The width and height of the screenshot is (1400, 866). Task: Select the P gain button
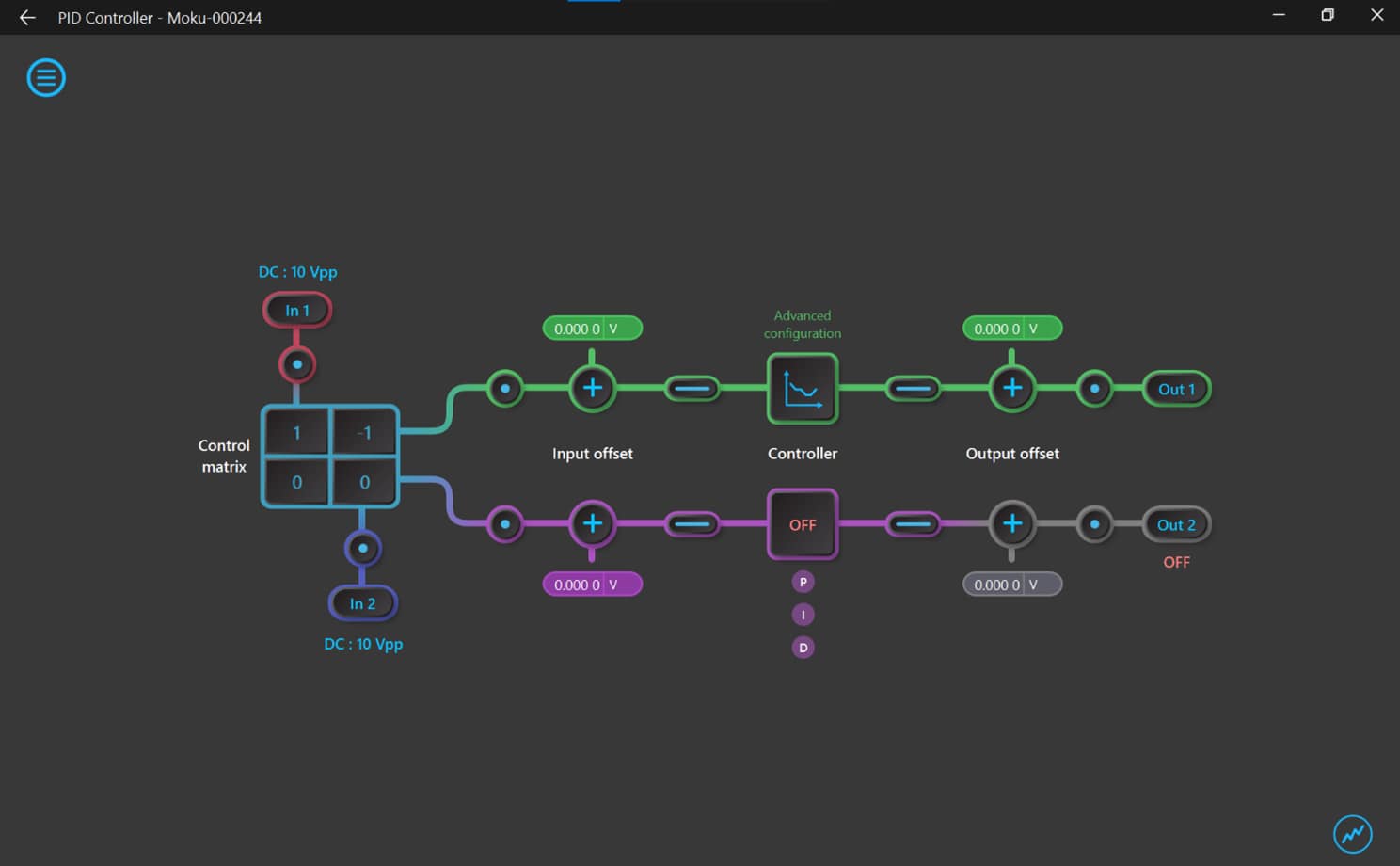pyautogui.click(x=803, y=583)
